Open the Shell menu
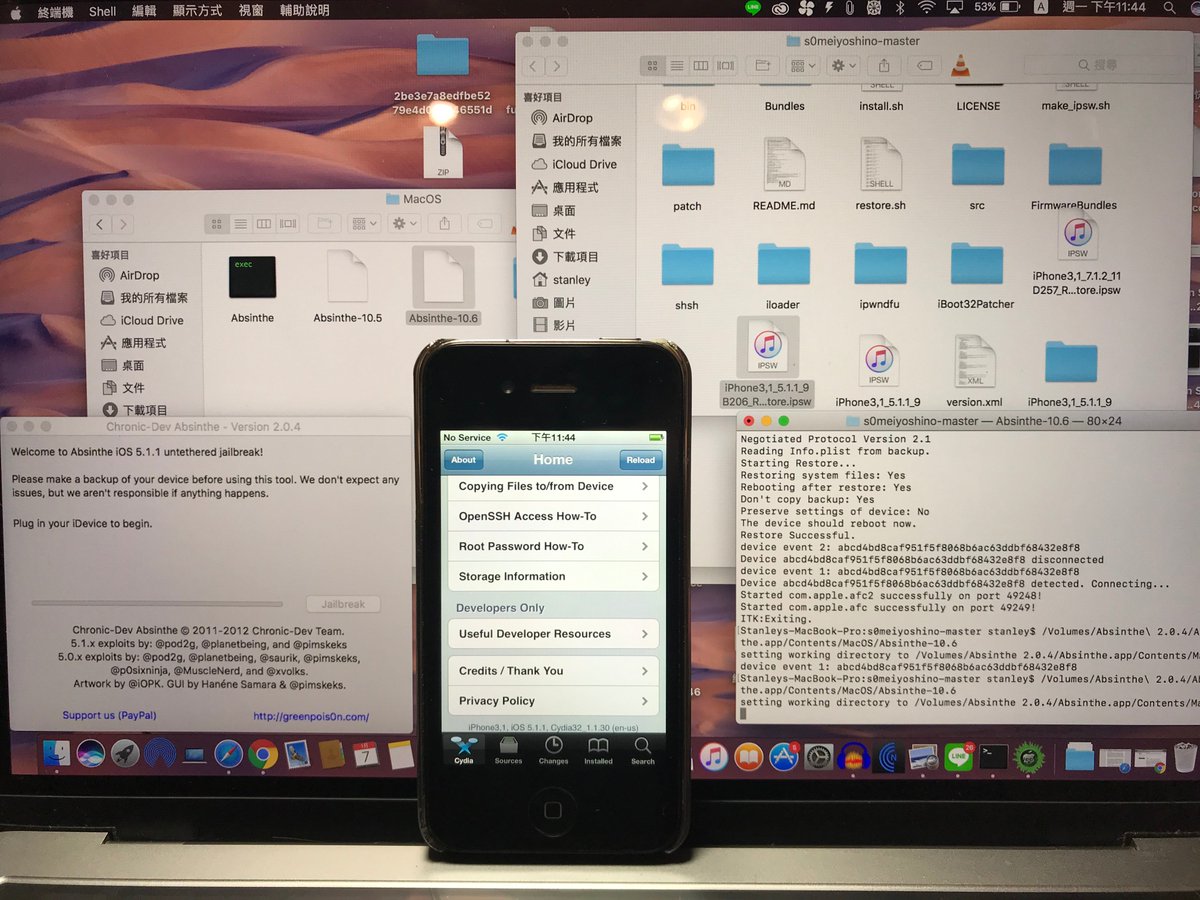The height and width of the screenshot is (900, 1200). (x=102, y=11)
